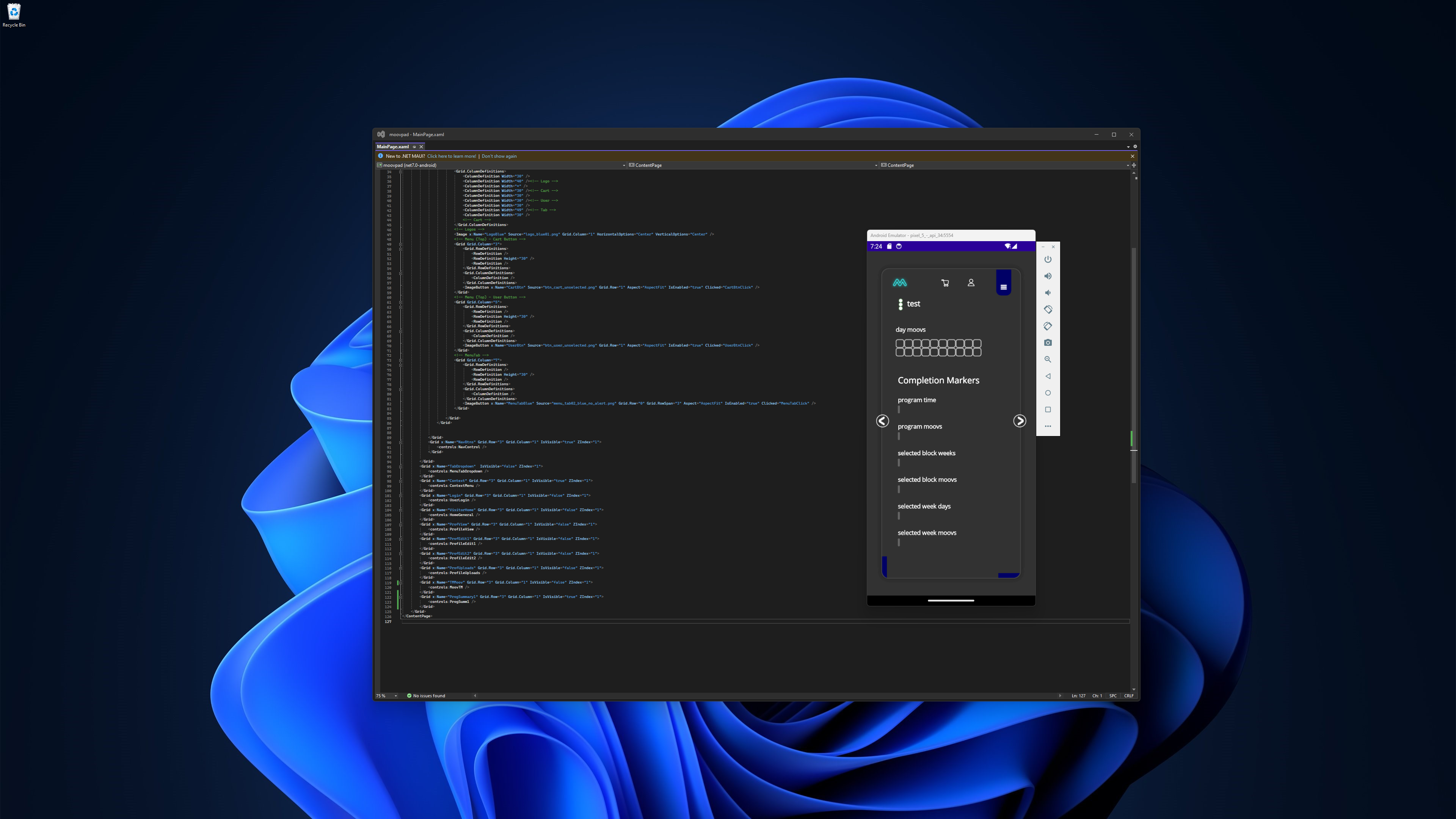Image resolution: width=1456 pixels, height=819 pixels.
Task: Open the document tab list dropdown arrow
Action: (x=1128, y=147)
